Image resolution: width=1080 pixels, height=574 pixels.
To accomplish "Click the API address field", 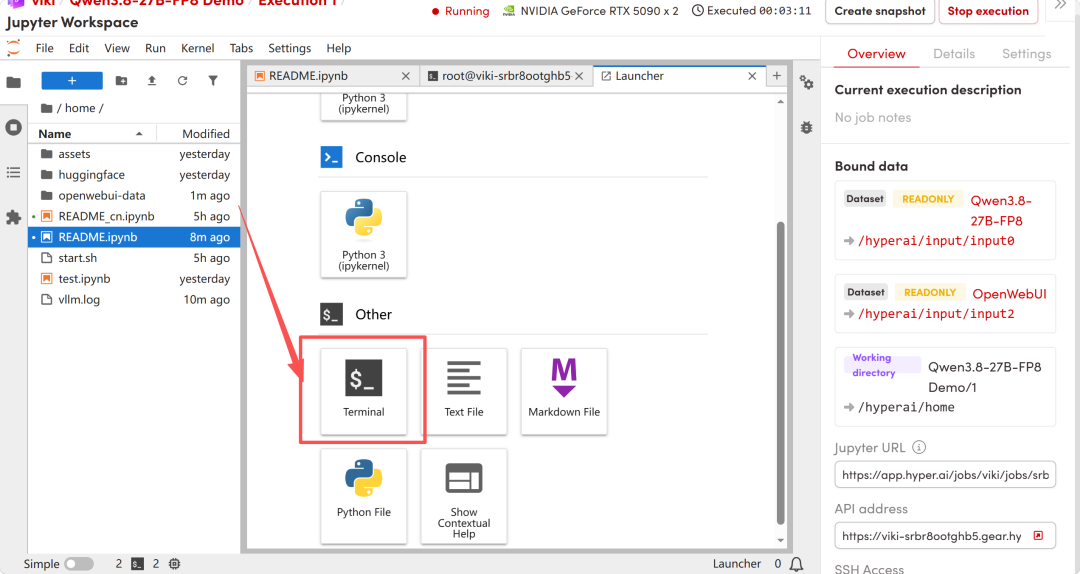I will click(x=944, y=535).
